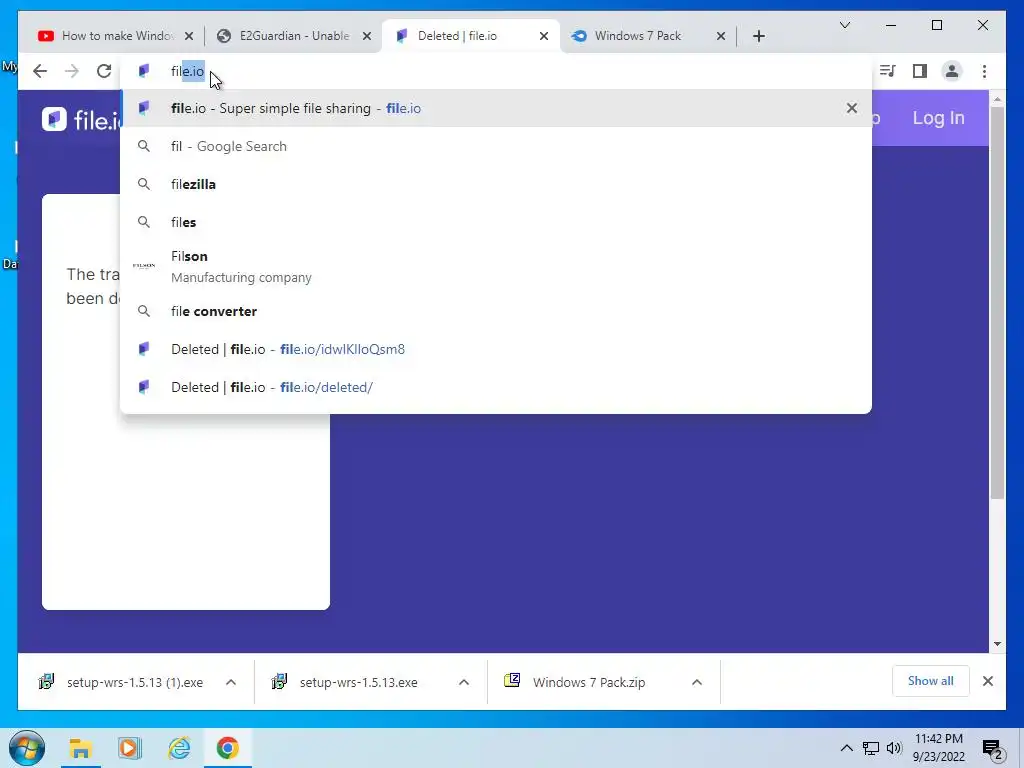Open the Windows Start menu orb
1024x768 pixels.
tap(27, 748)
